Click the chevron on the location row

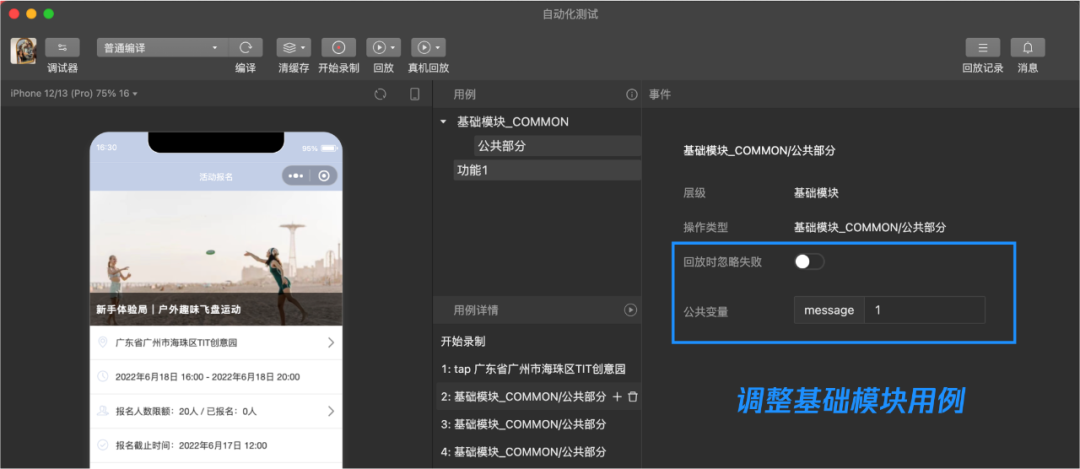(x=331, y=342)
